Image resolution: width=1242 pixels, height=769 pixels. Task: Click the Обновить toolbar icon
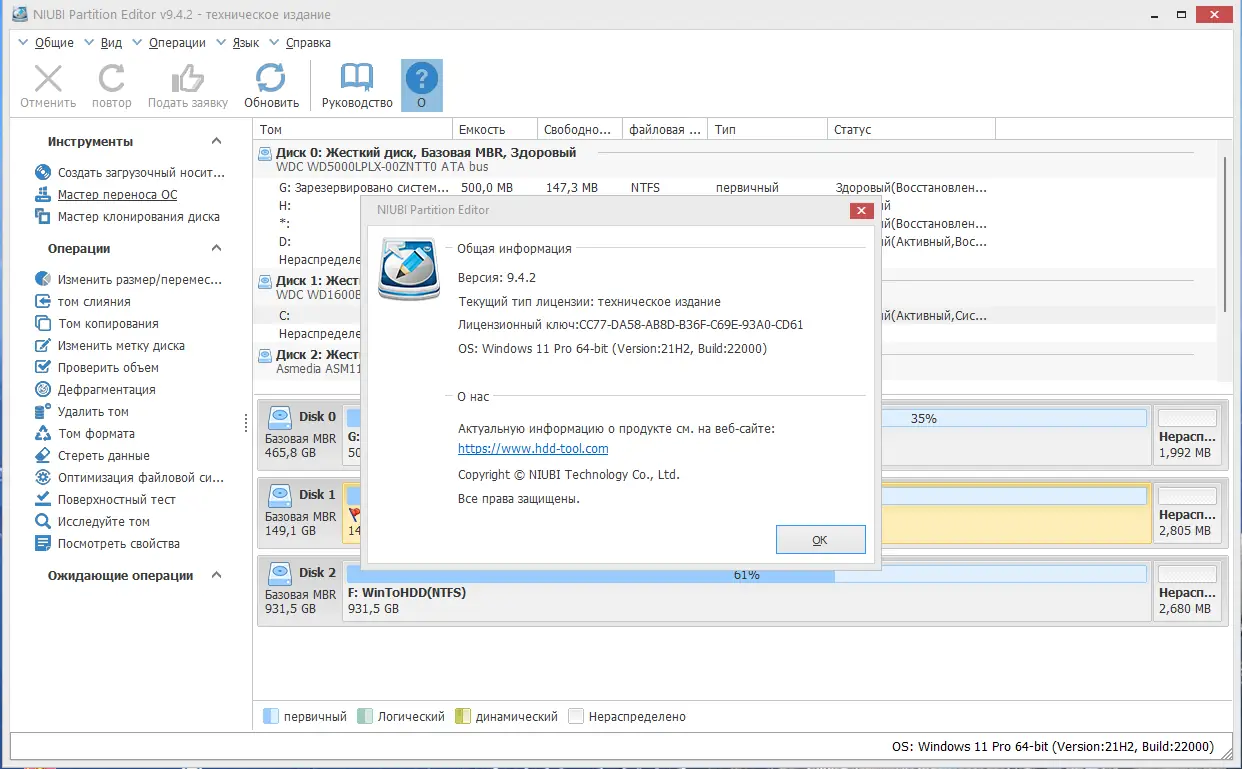[270, 84]
